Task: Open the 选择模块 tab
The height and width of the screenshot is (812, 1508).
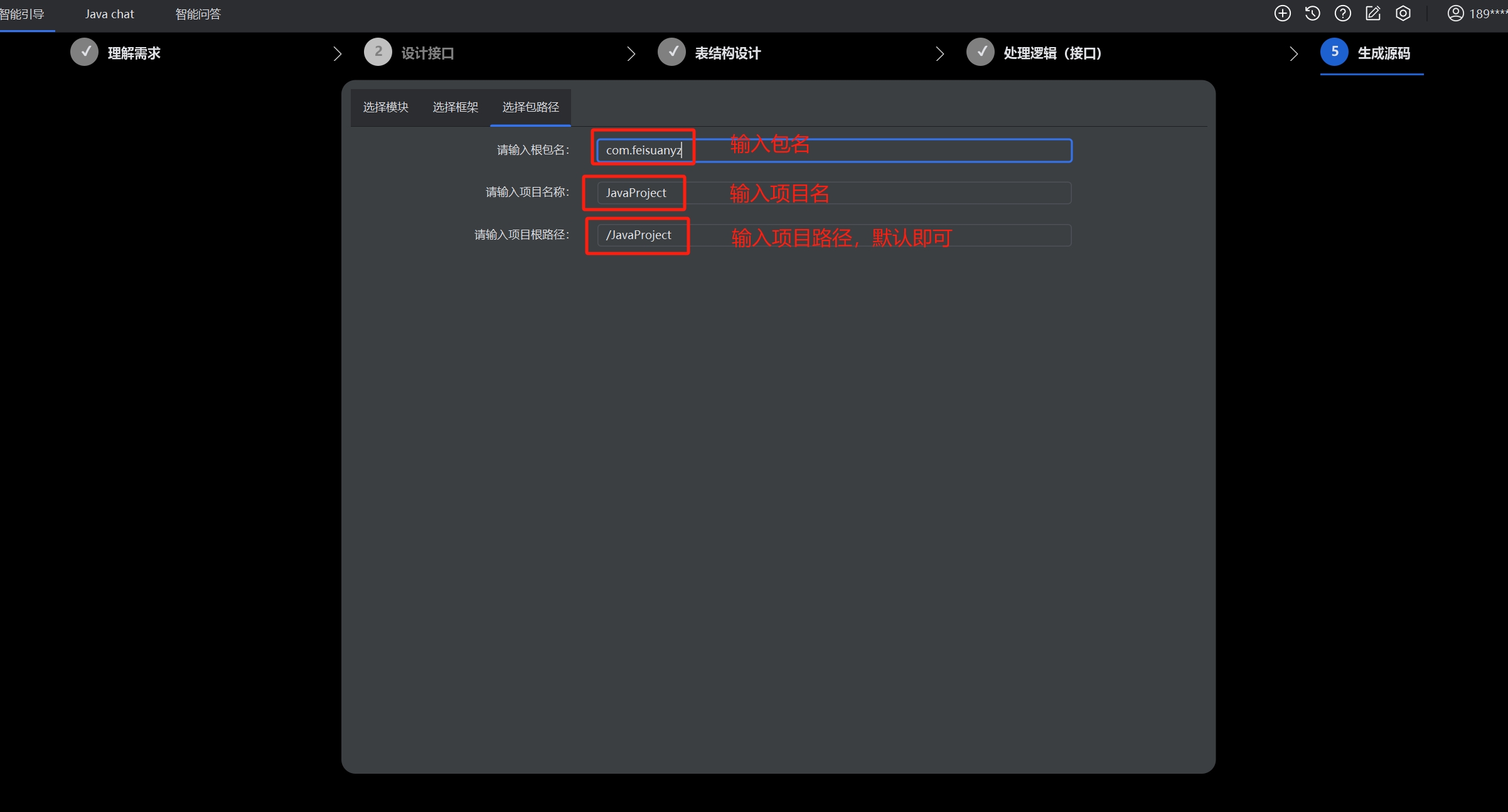Action: [x=385, y=107]
